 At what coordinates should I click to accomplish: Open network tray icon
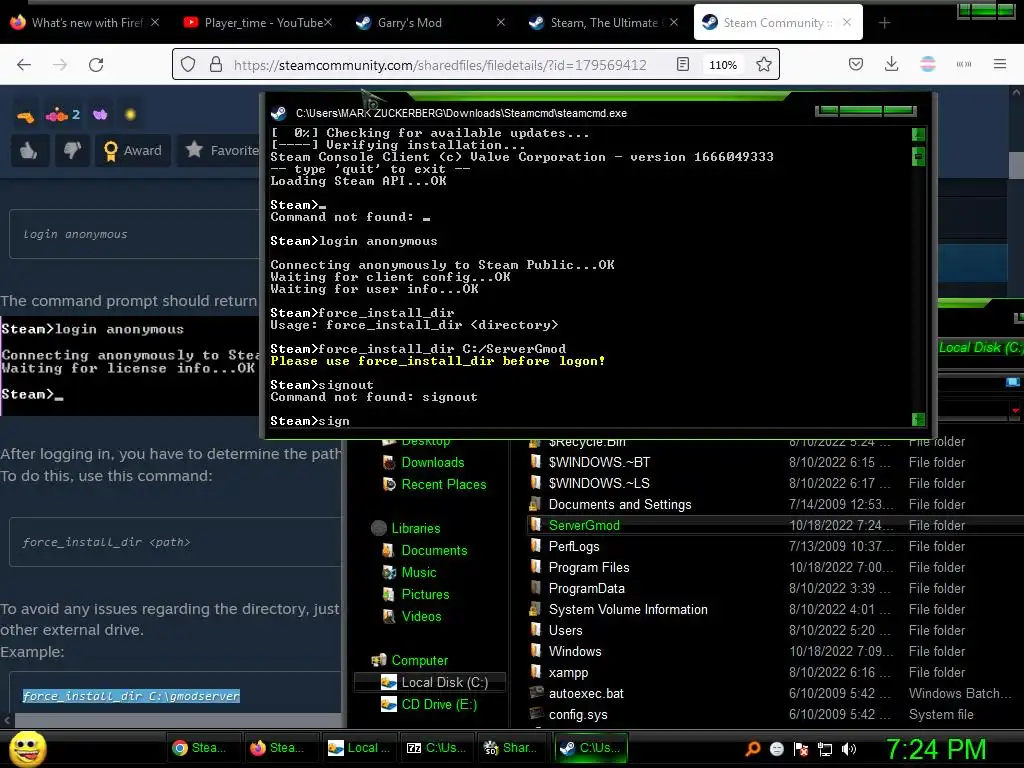825,749
